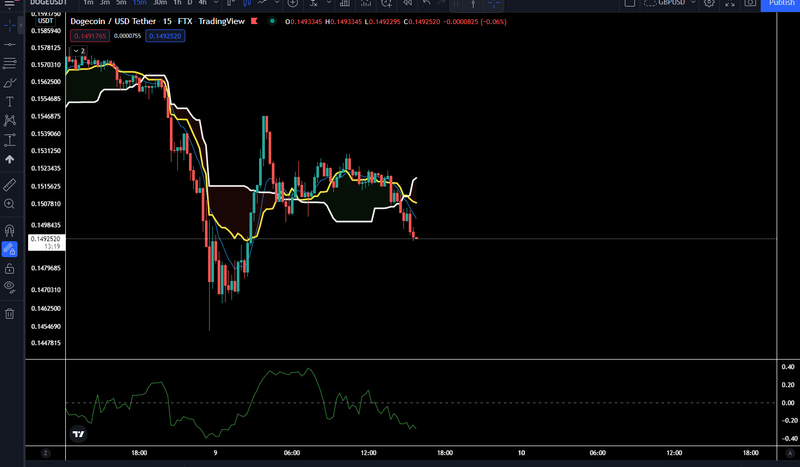Image resolution: width=800 pixels, height=467 pixels.
Task: Click the timezone button at bottom-left of time axis
Action: [45, 453]
